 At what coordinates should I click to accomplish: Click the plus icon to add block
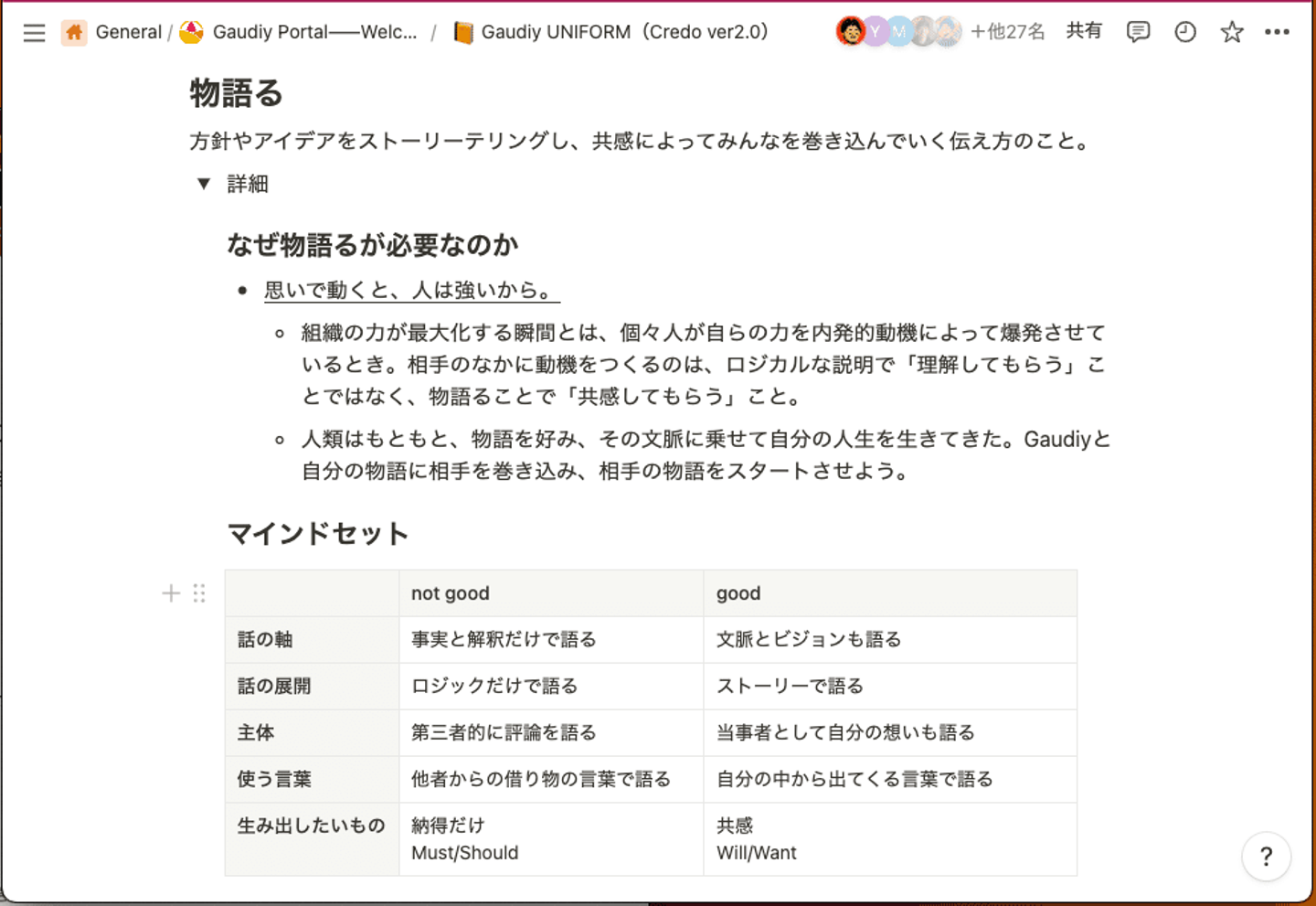pos(171,593)
